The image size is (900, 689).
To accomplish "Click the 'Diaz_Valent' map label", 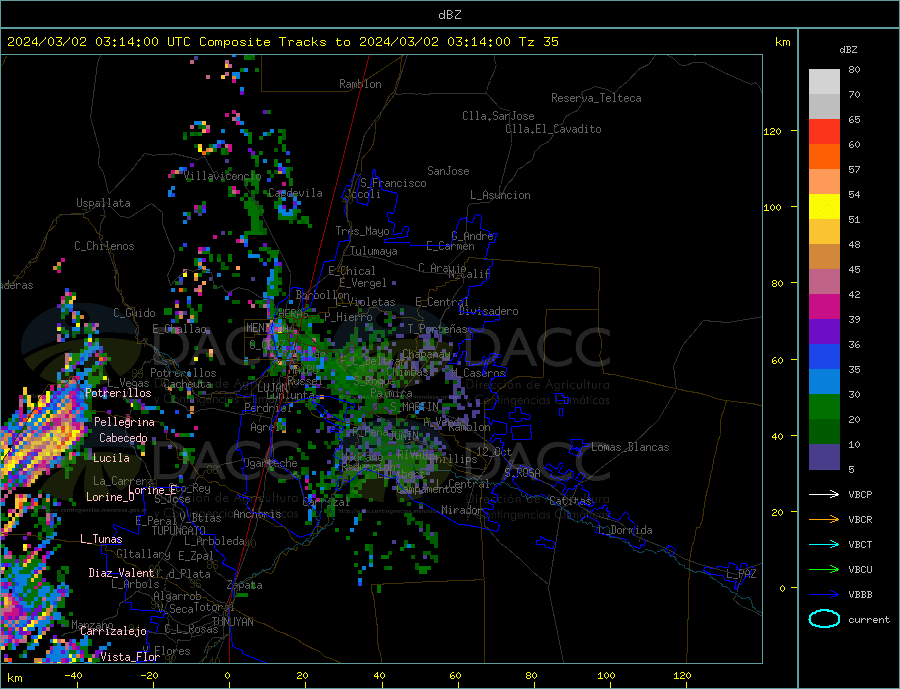I will pyautogui.click(x=121, y=573).
